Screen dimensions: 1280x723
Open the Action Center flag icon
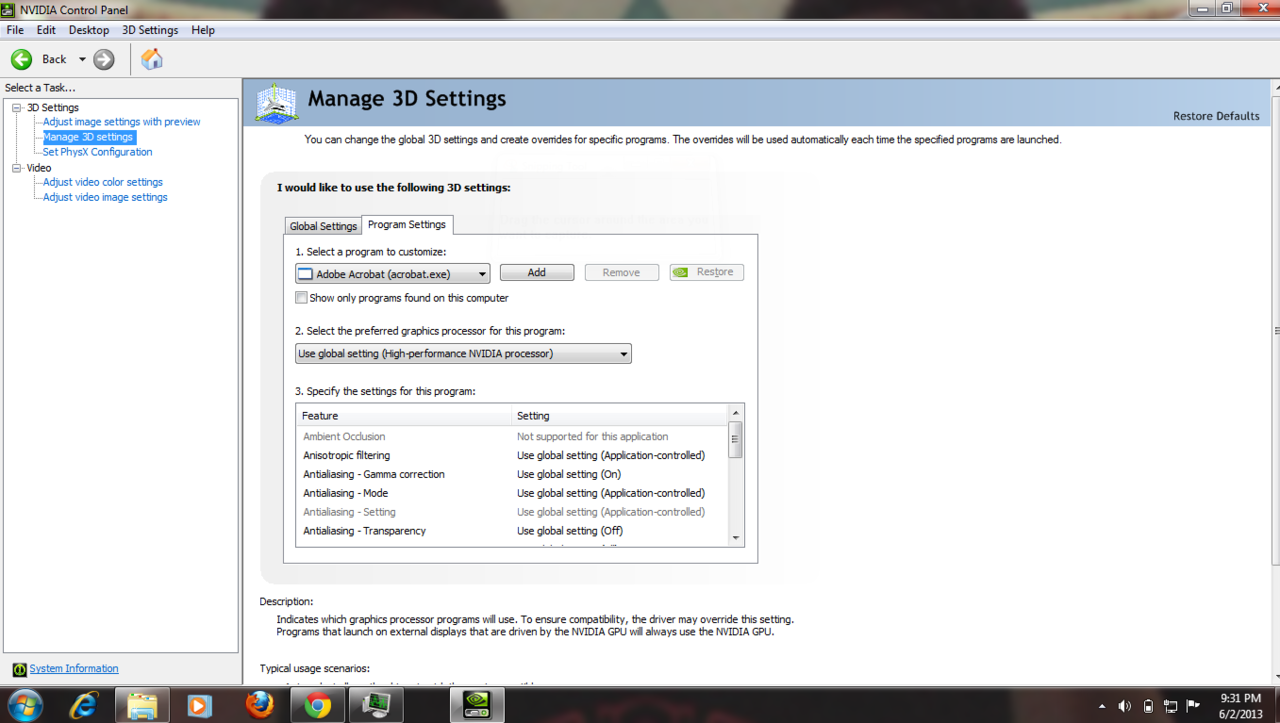pos(1194,706)
